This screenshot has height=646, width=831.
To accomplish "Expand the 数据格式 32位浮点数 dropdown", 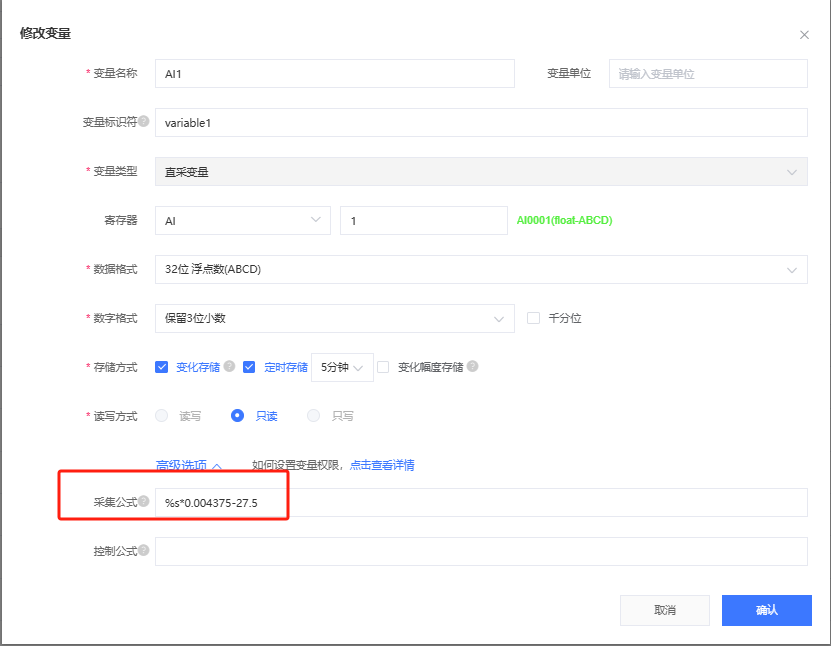I will pos(480,269).
